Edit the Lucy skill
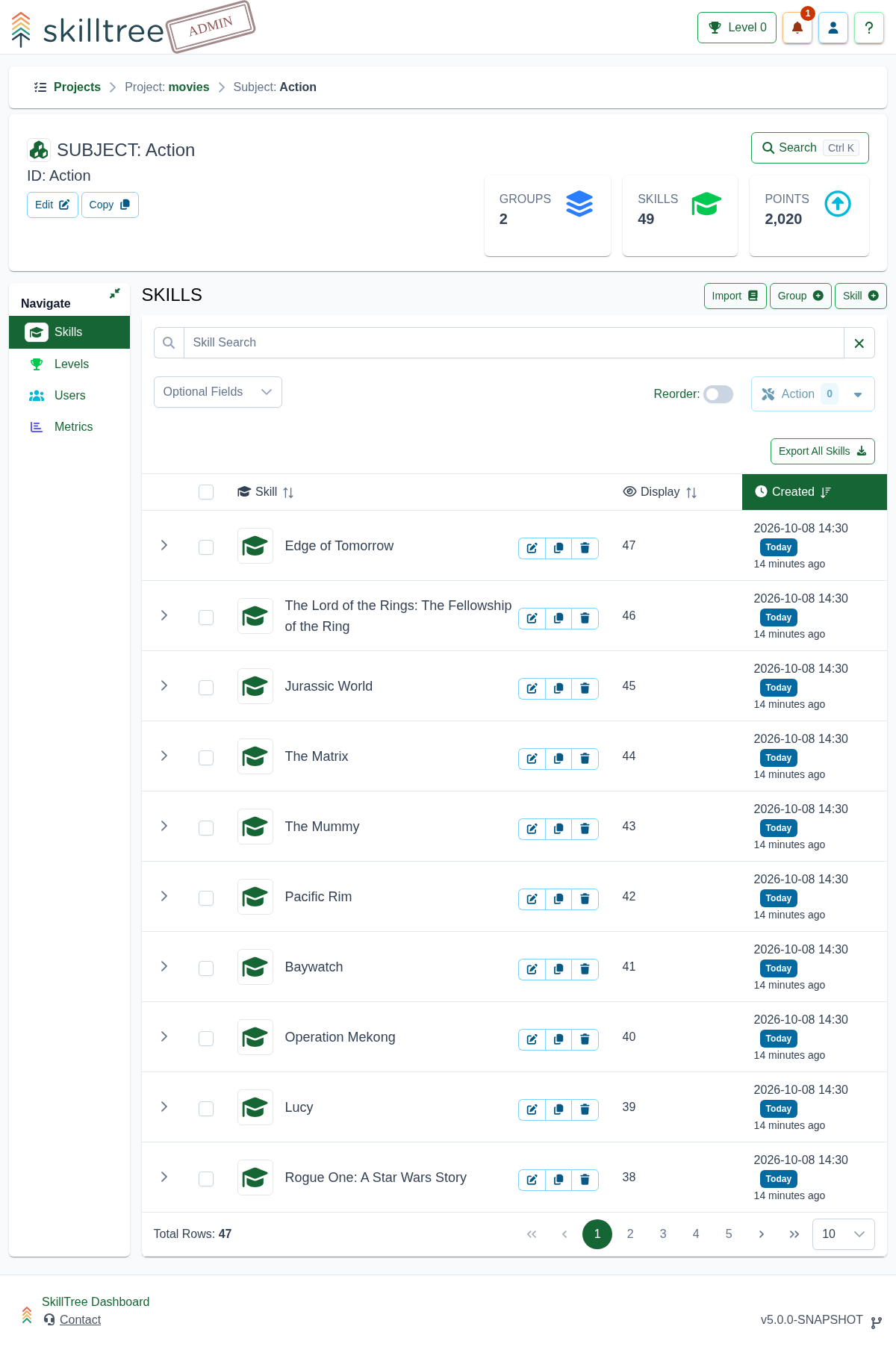This screenshot has height=1347, width=896. (532, 1110)
